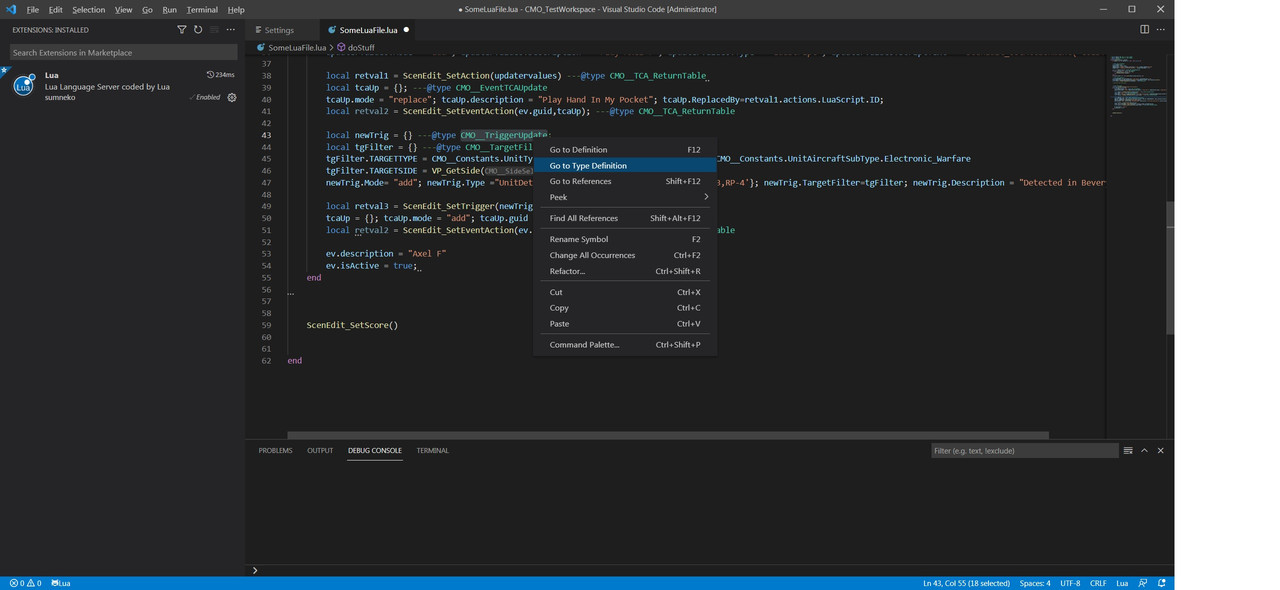Viewport: 1280px width, 590px height.
Task: Open the Edit menu
Action: 55,9
